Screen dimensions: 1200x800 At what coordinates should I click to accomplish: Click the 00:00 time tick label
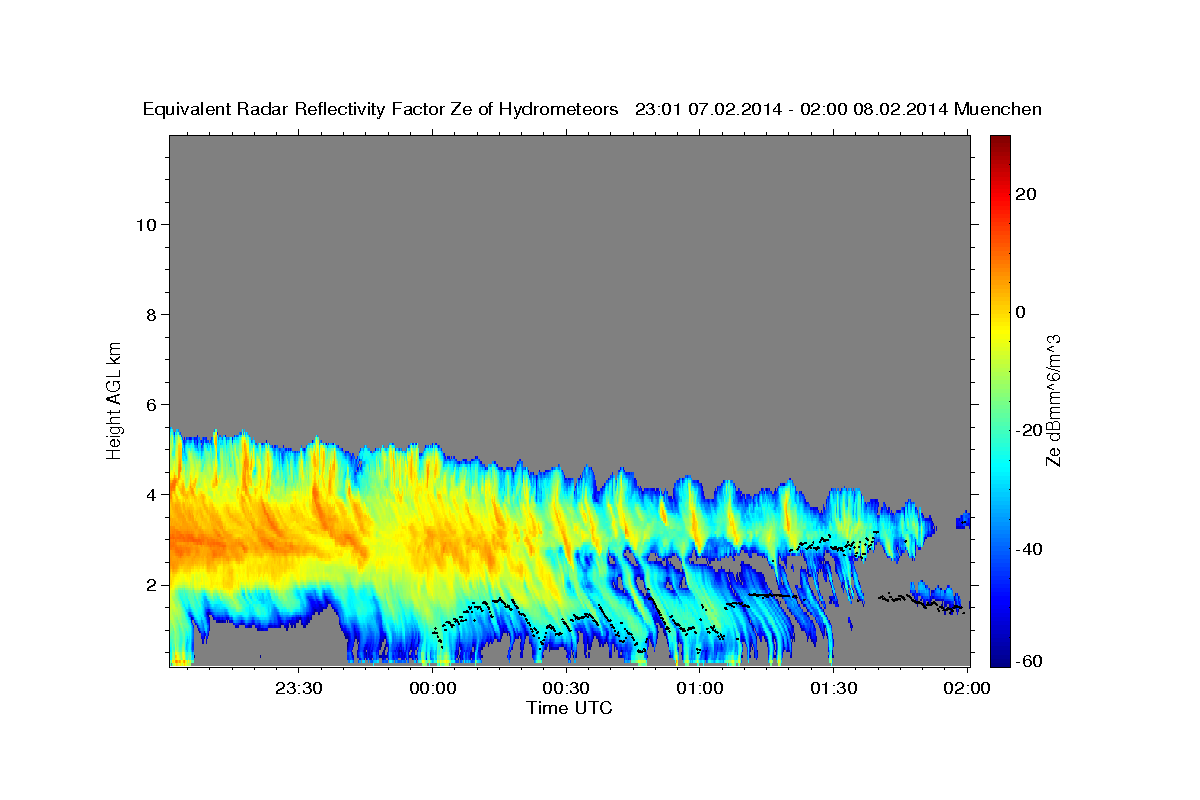(x=434, y=688)
